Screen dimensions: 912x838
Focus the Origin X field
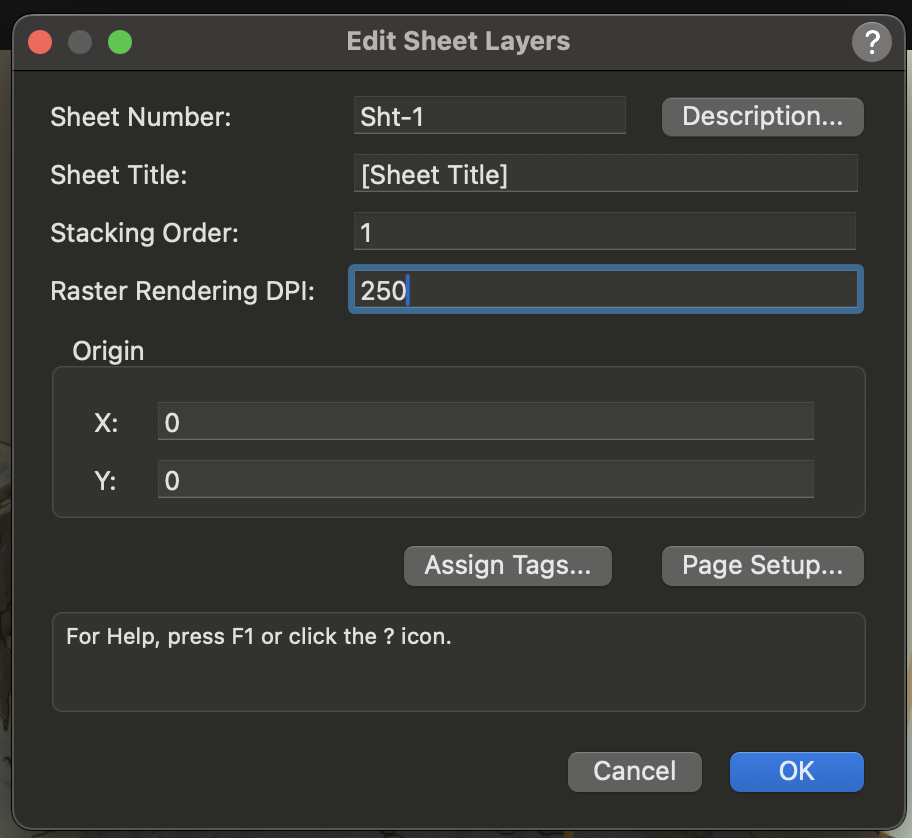(485, 422)
